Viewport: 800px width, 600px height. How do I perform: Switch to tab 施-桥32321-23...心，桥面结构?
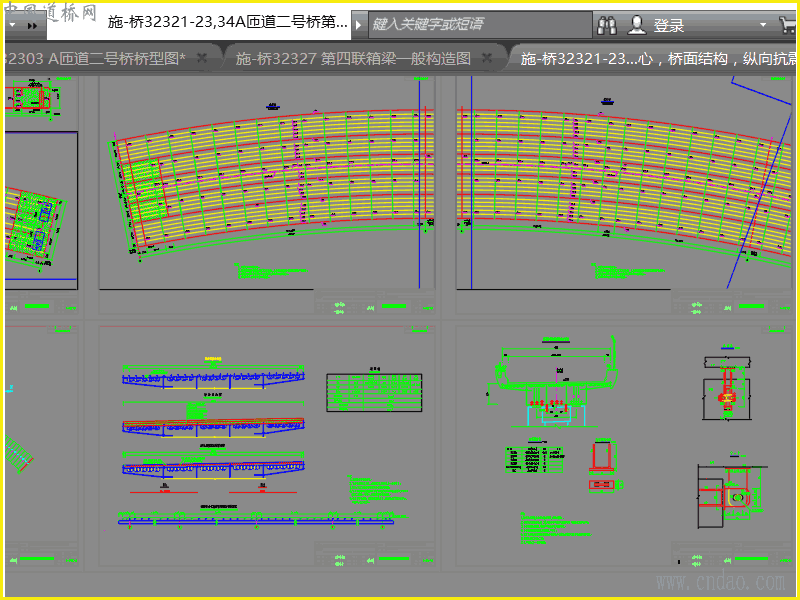[658, 59]
